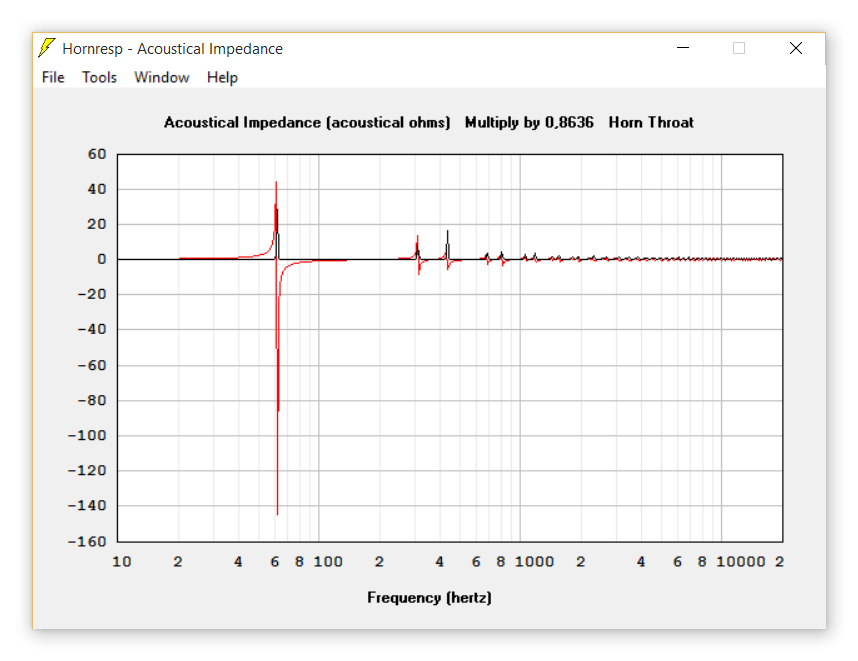Open the Window menu
This screenshot has width=858, height=661.
pyautogui.click(x=162, y=78)
